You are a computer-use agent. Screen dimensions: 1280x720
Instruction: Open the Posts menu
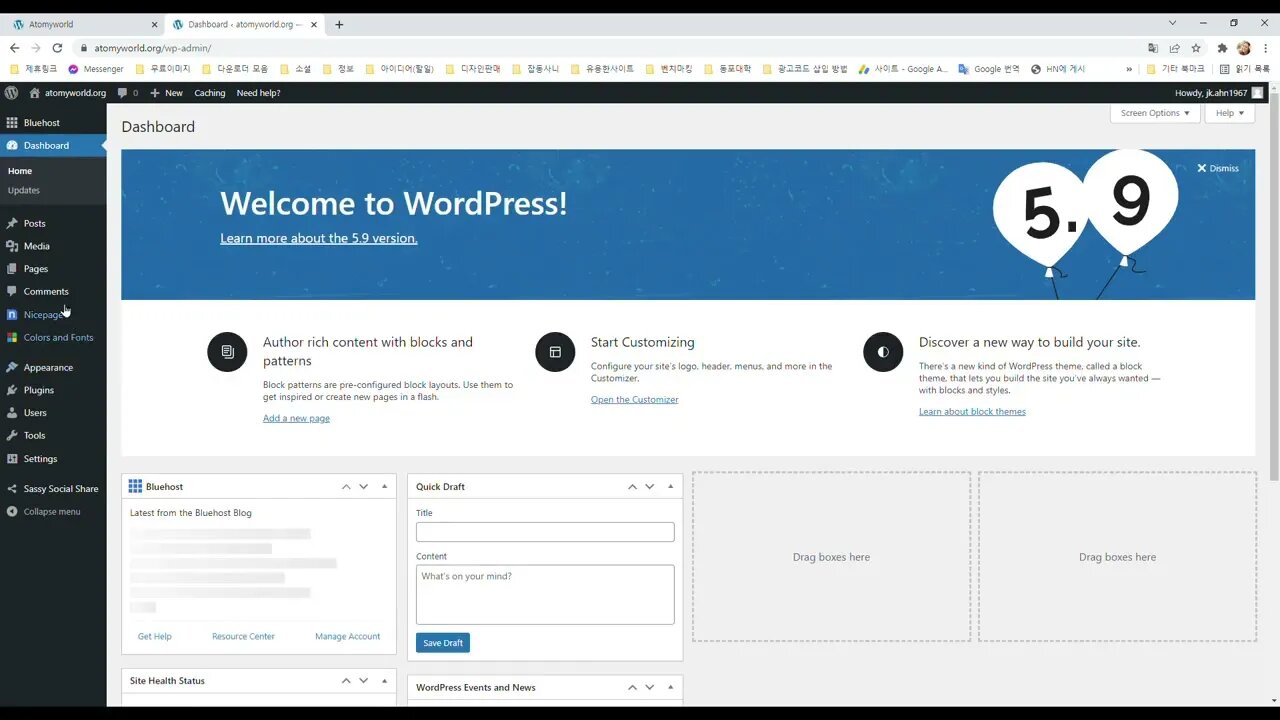[x=53, y=223]
